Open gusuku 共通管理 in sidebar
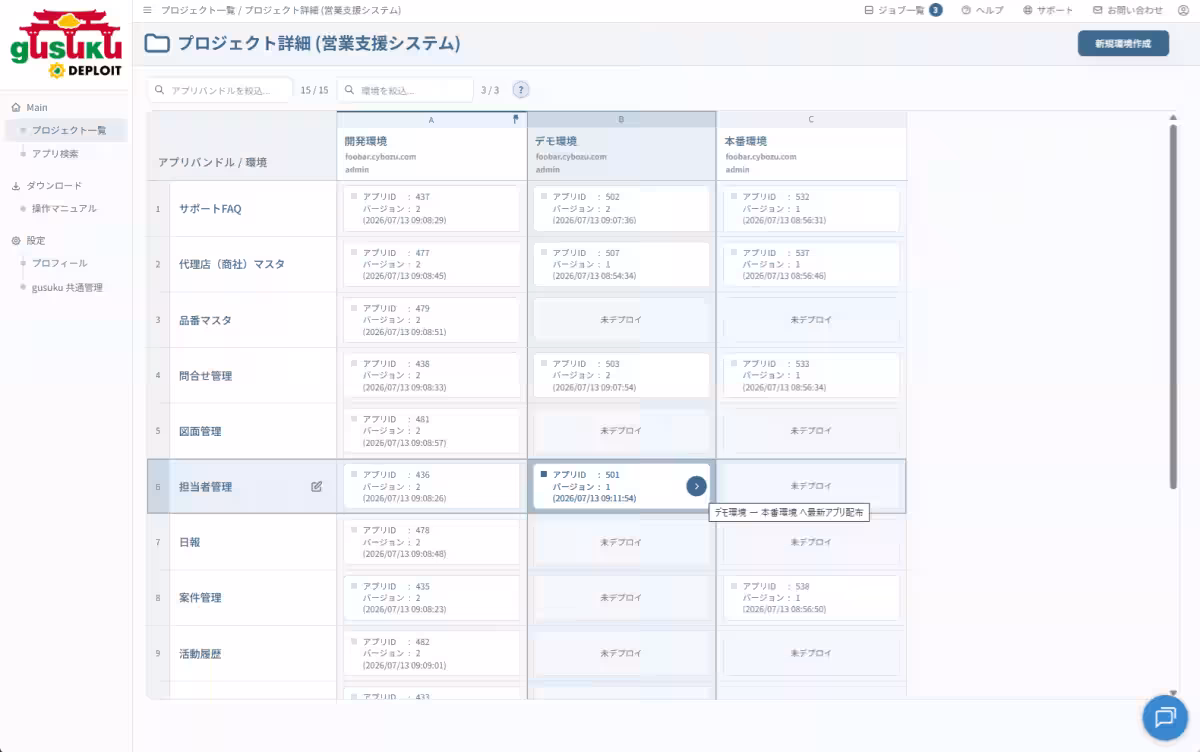 click(x=67, y=288)
